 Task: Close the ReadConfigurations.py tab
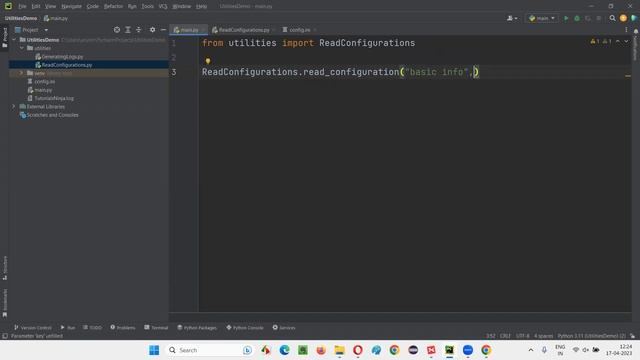point(274,30)
